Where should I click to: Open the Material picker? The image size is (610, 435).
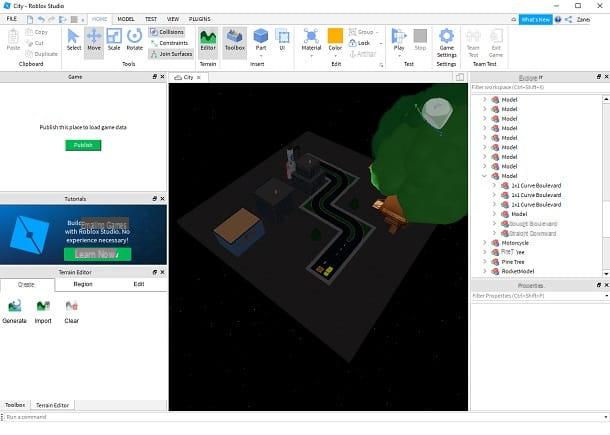point(311,39)
